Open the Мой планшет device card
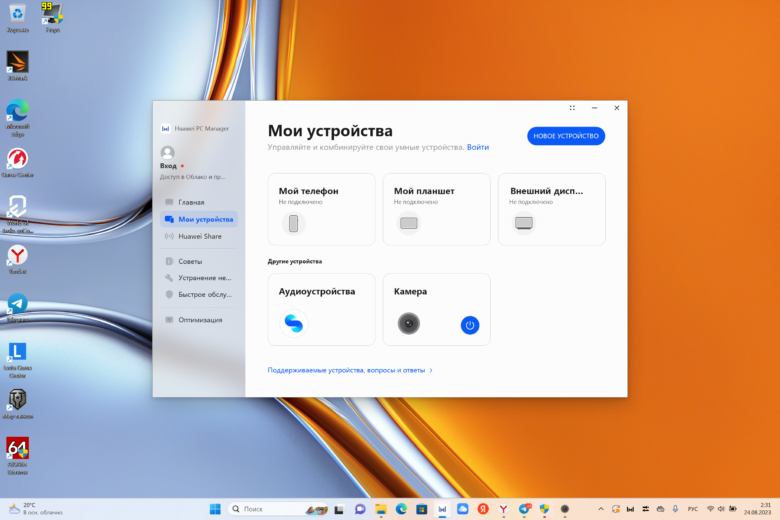Image resolution: width=780 pixels, height=520 pixels. (436, 209)
